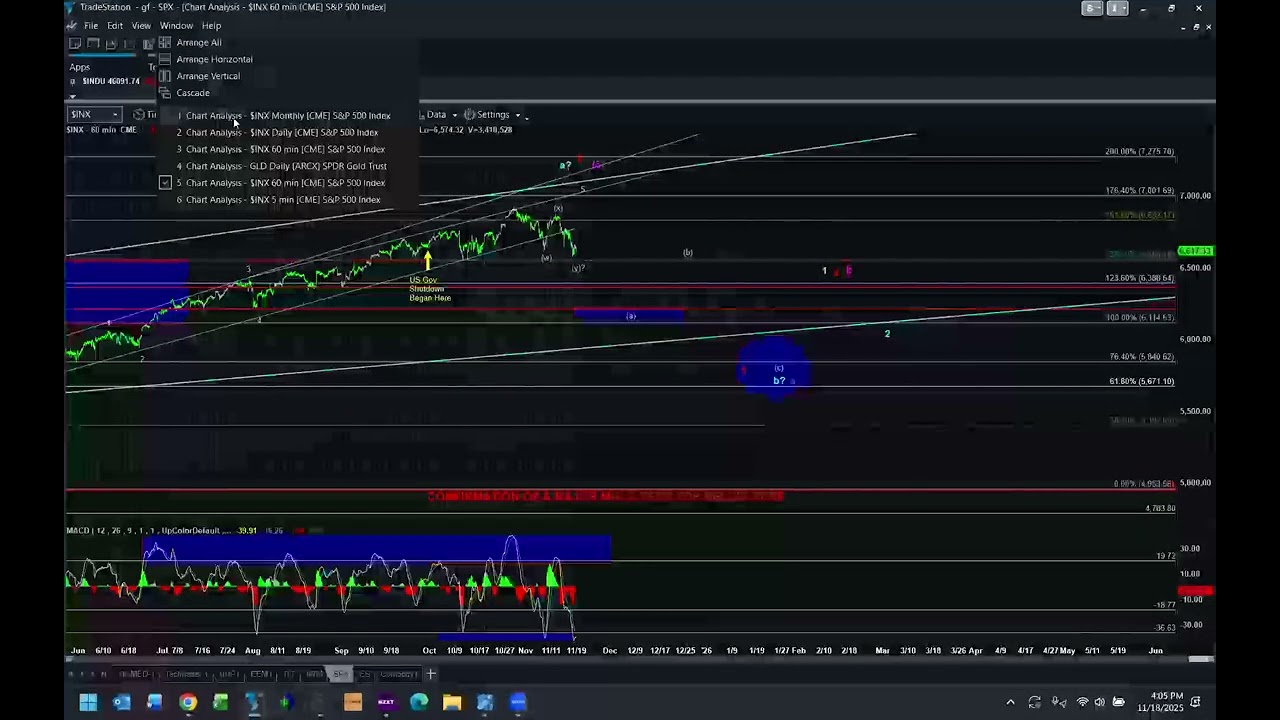Open the Windows Start menu
The image size is (1280, 720).
click(x=88, y=702)
